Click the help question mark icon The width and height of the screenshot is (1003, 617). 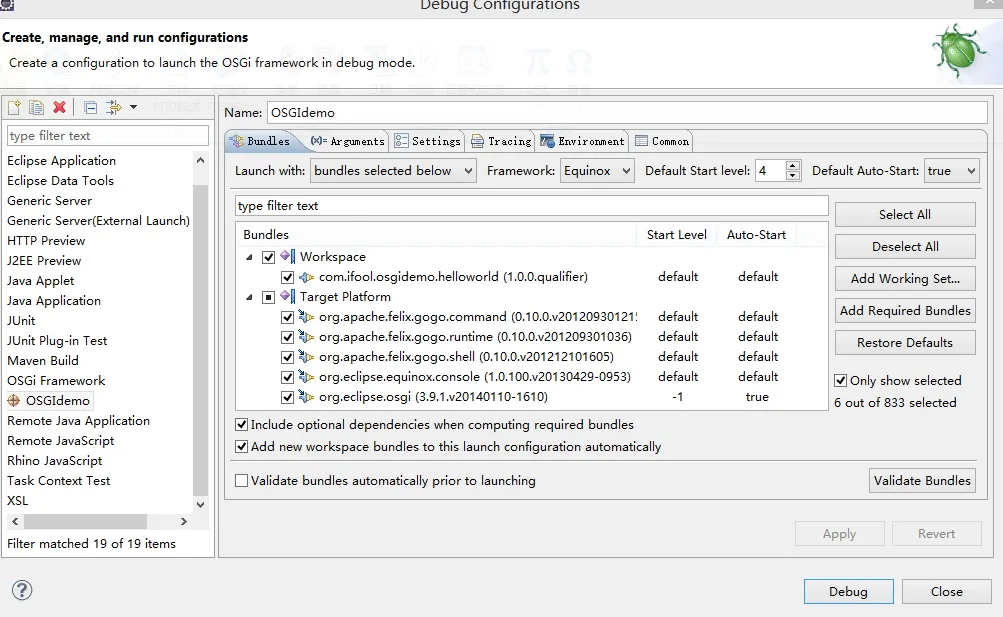(22, 590)
